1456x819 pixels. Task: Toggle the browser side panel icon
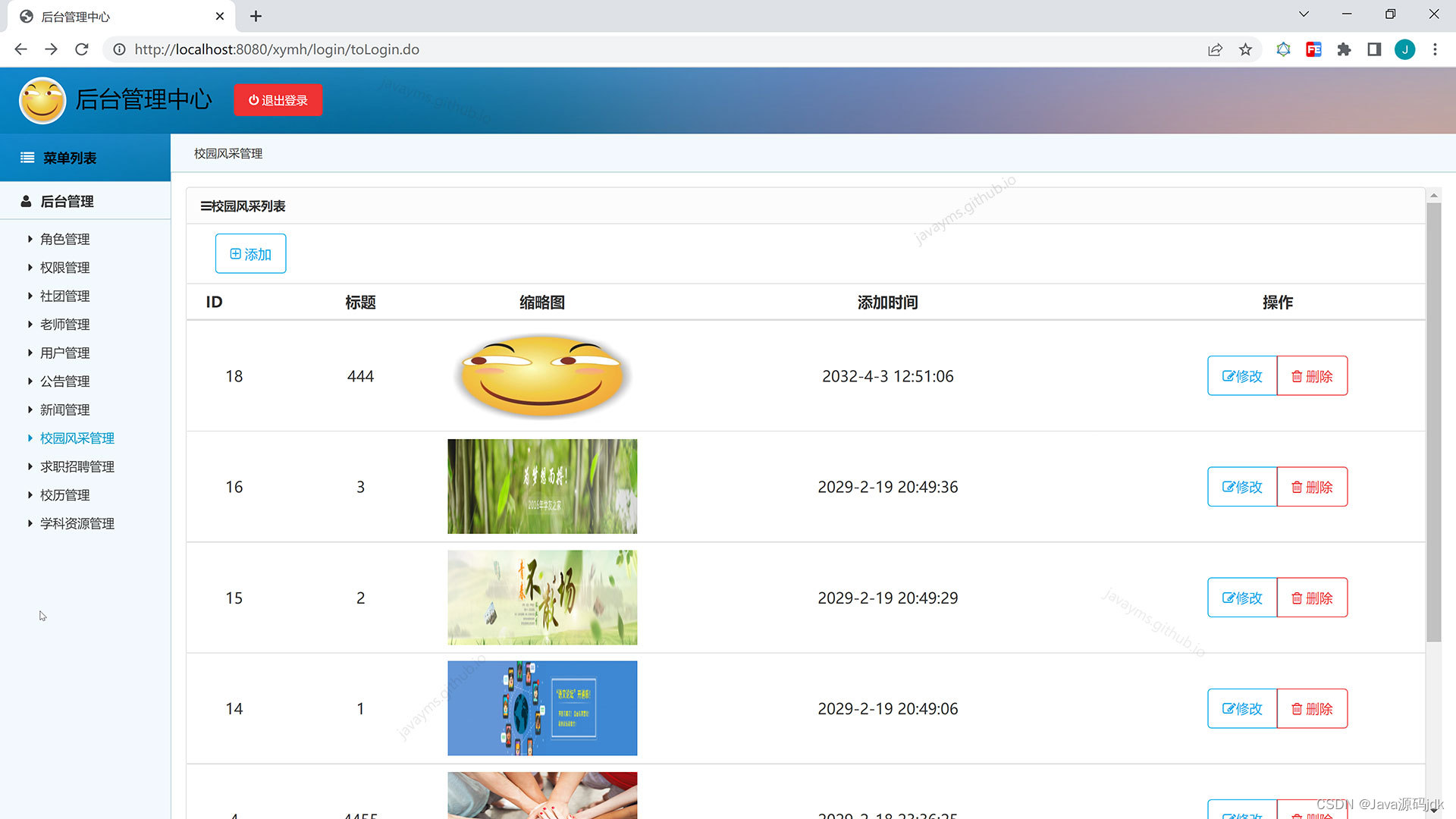point(1374,49)
